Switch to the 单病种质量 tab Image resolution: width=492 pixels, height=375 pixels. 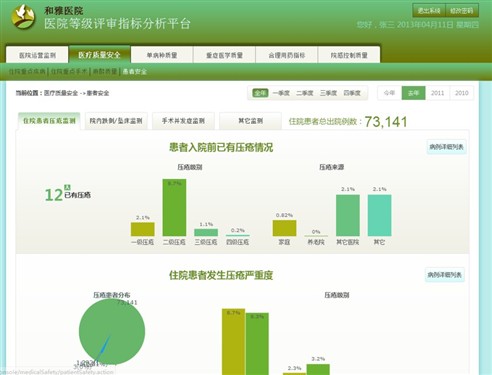pyautogui.click(x=162, y=55)
